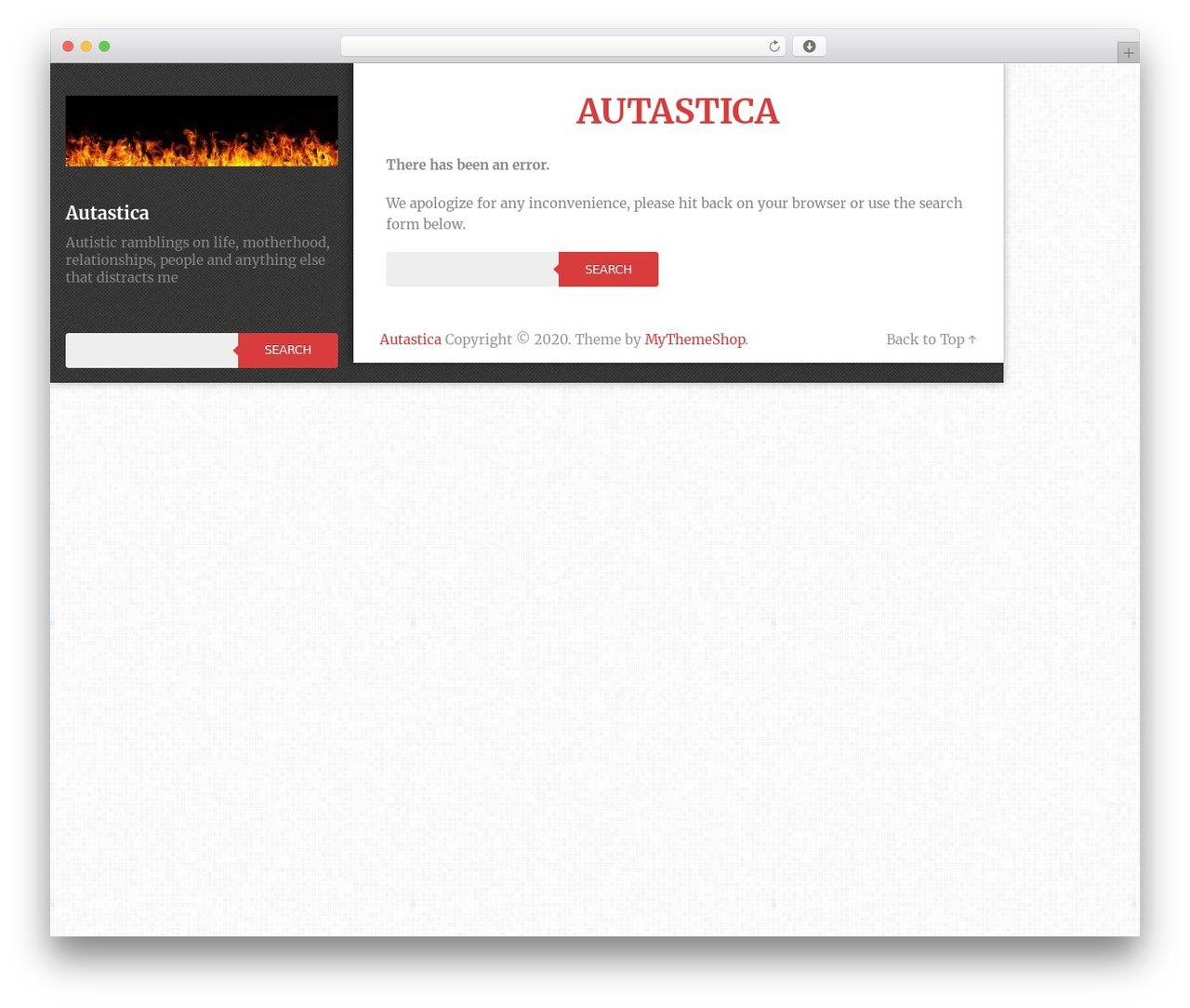Click the AUTASTICA main heading
Viewport: 1190px width, 1008px height.
(678, 112)
